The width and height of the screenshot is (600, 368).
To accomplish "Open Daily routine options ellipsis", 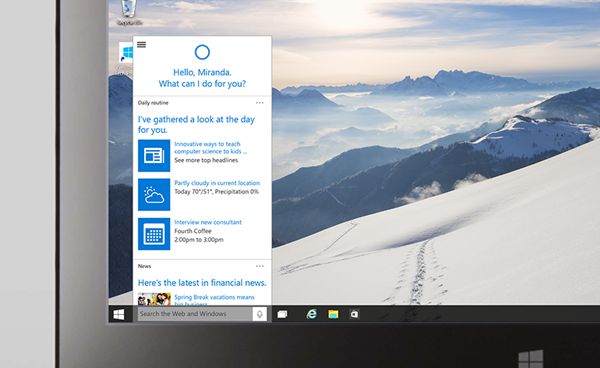I will 260,103.
